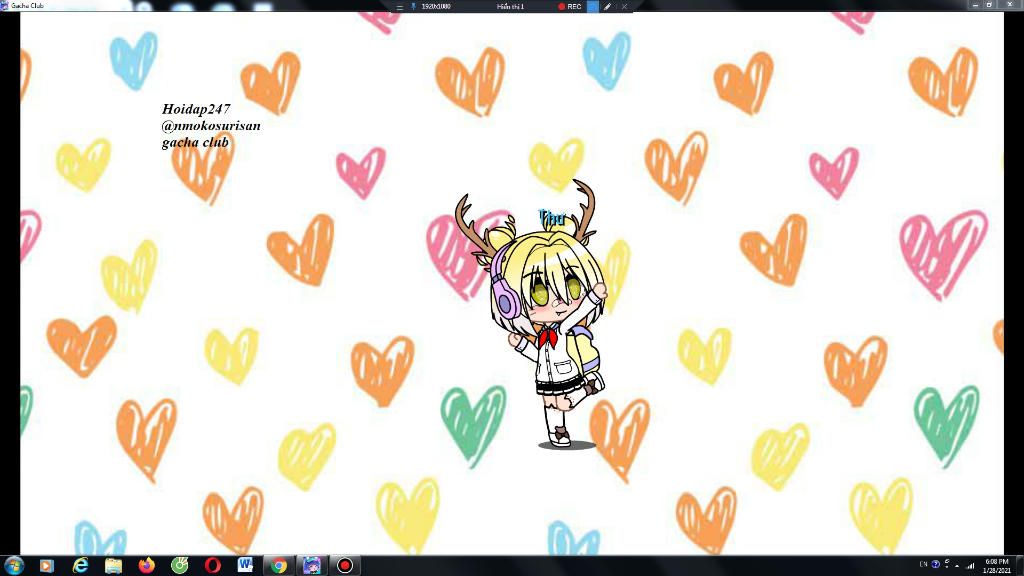
Task: Launch Firefox from the taskbar
Action: (147, 565)
